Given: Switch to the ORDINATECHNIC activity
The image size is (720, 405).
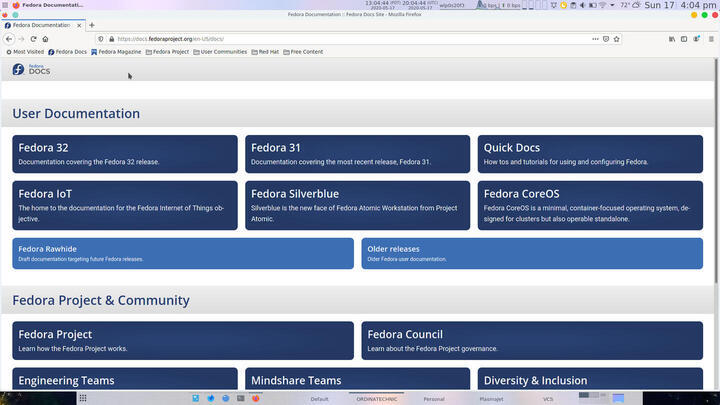Looking at the screenshot, I should coord(377,399).
